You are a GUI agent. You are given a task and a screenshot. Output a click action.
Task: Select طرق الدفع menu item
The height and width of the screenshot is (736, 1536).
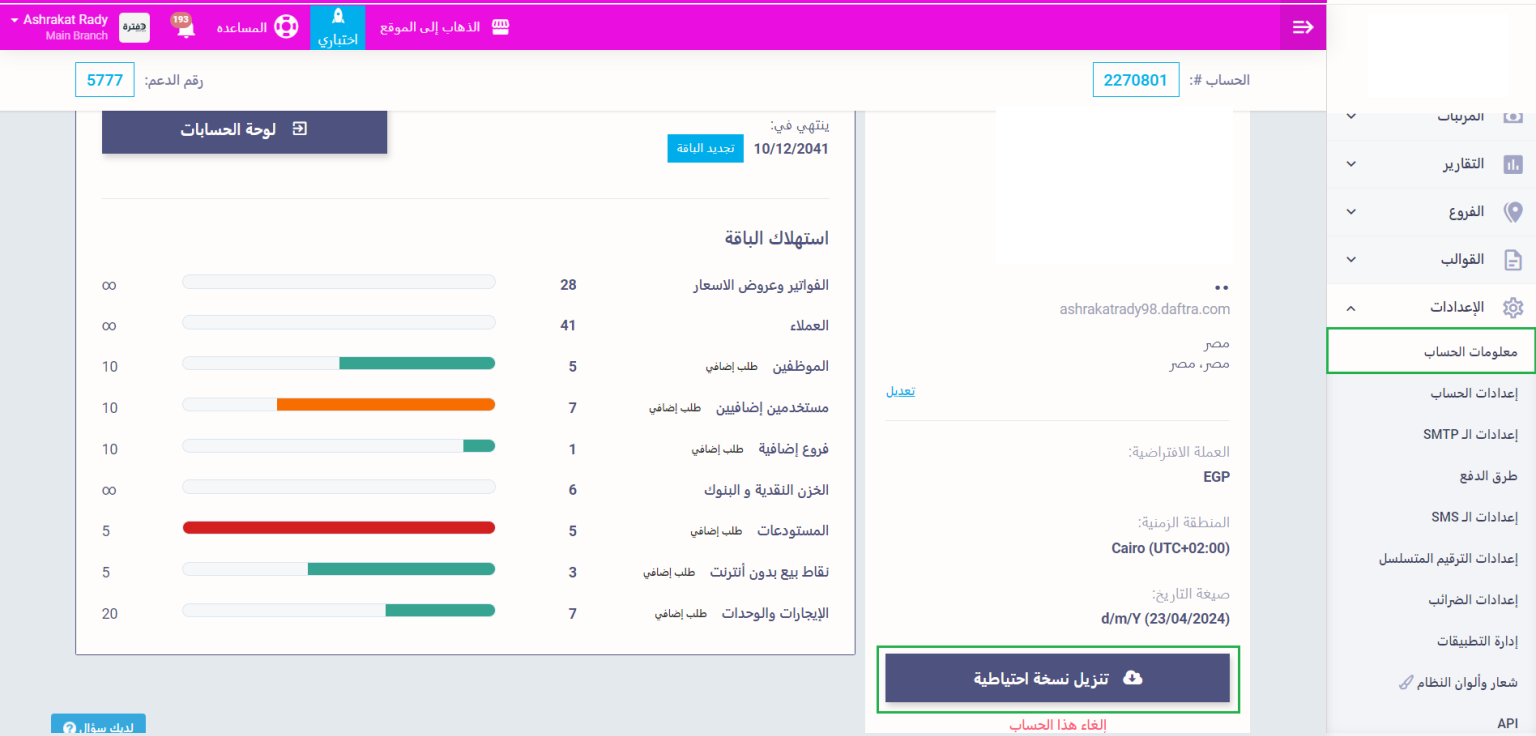[x=1489, y=476]
